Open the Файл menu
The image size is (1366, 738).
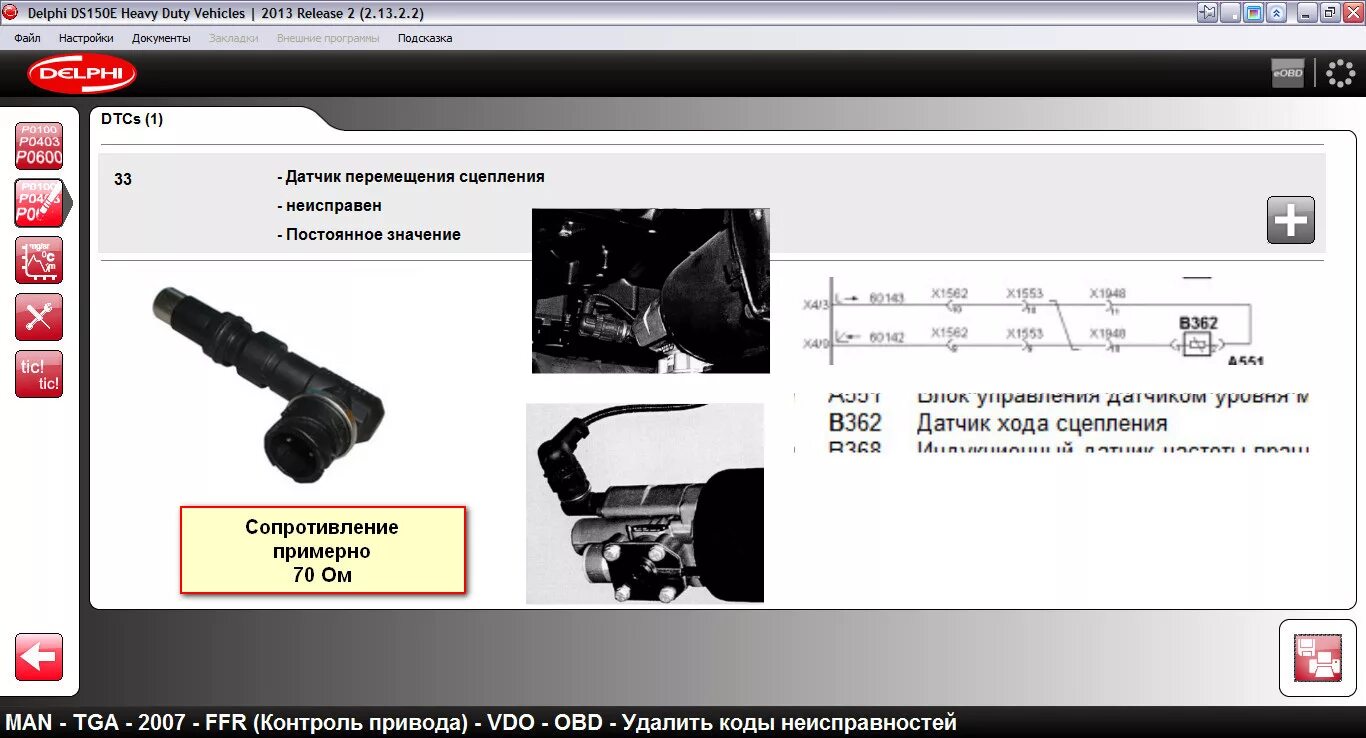point(27,38)
